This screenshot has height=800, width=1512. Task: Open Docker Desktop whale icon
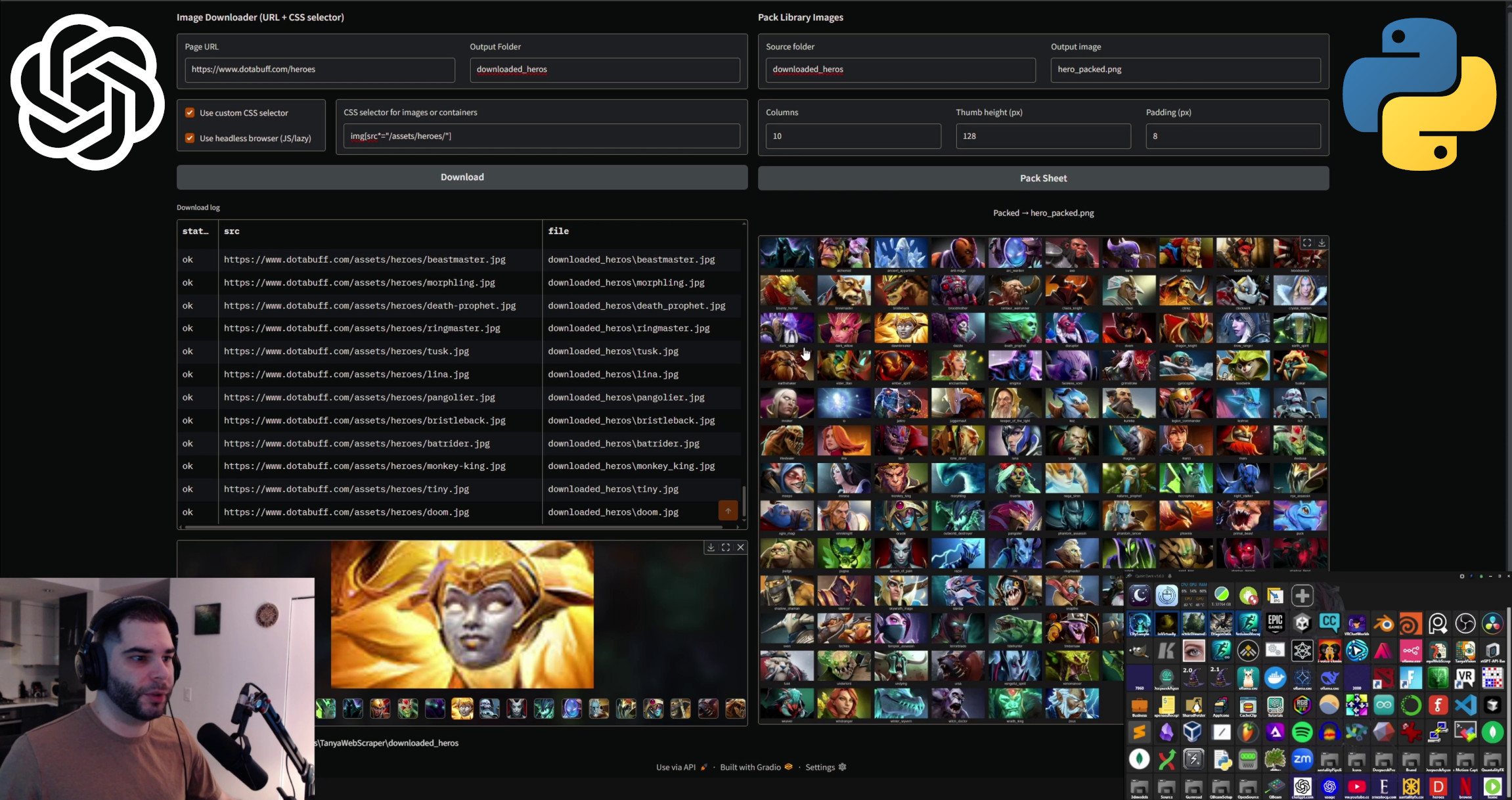tap(1276, 678)
